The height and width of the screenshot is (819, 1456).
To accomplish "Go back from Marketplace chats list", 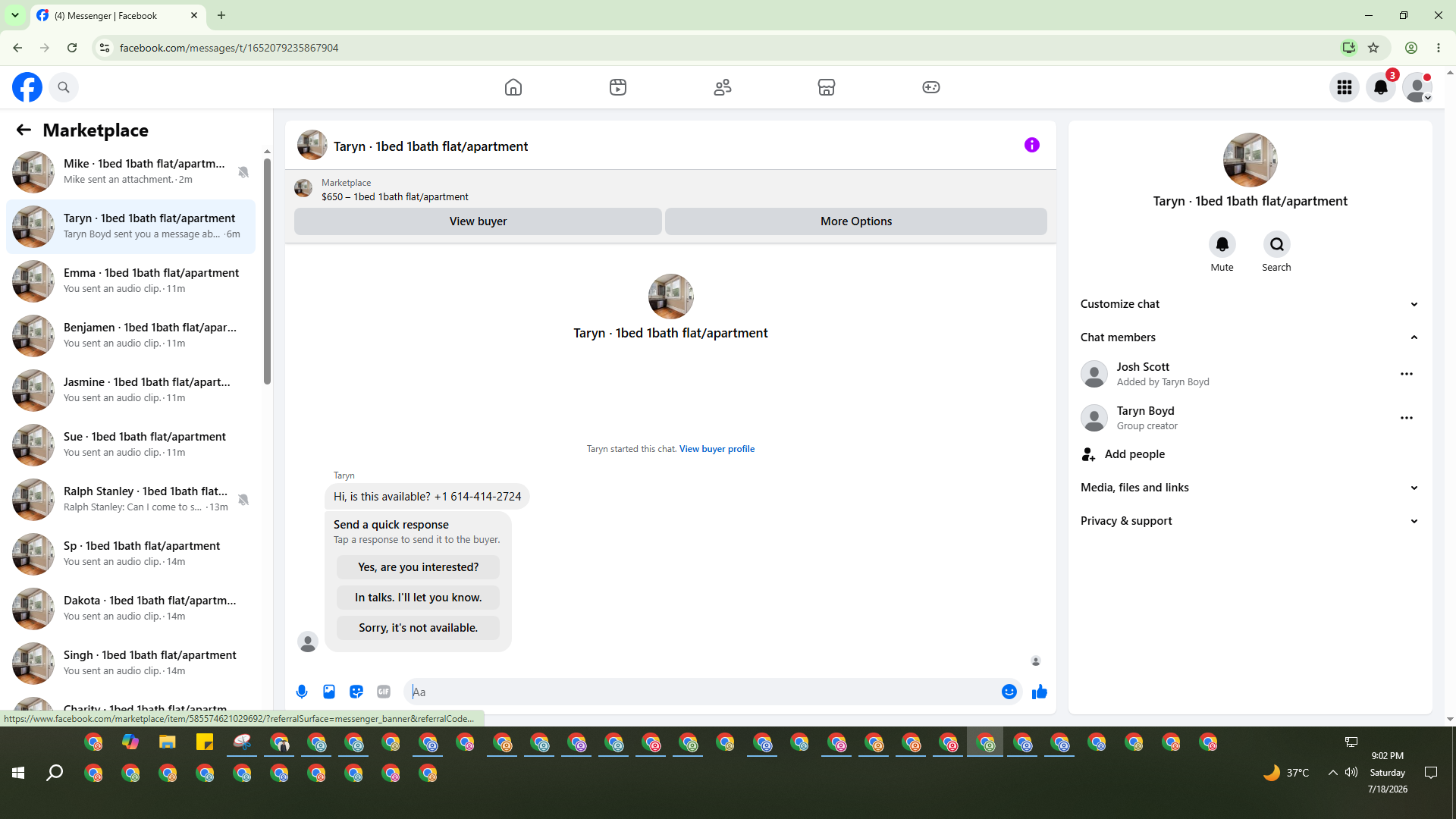I will pyautogui.click(x=24, y=130).
